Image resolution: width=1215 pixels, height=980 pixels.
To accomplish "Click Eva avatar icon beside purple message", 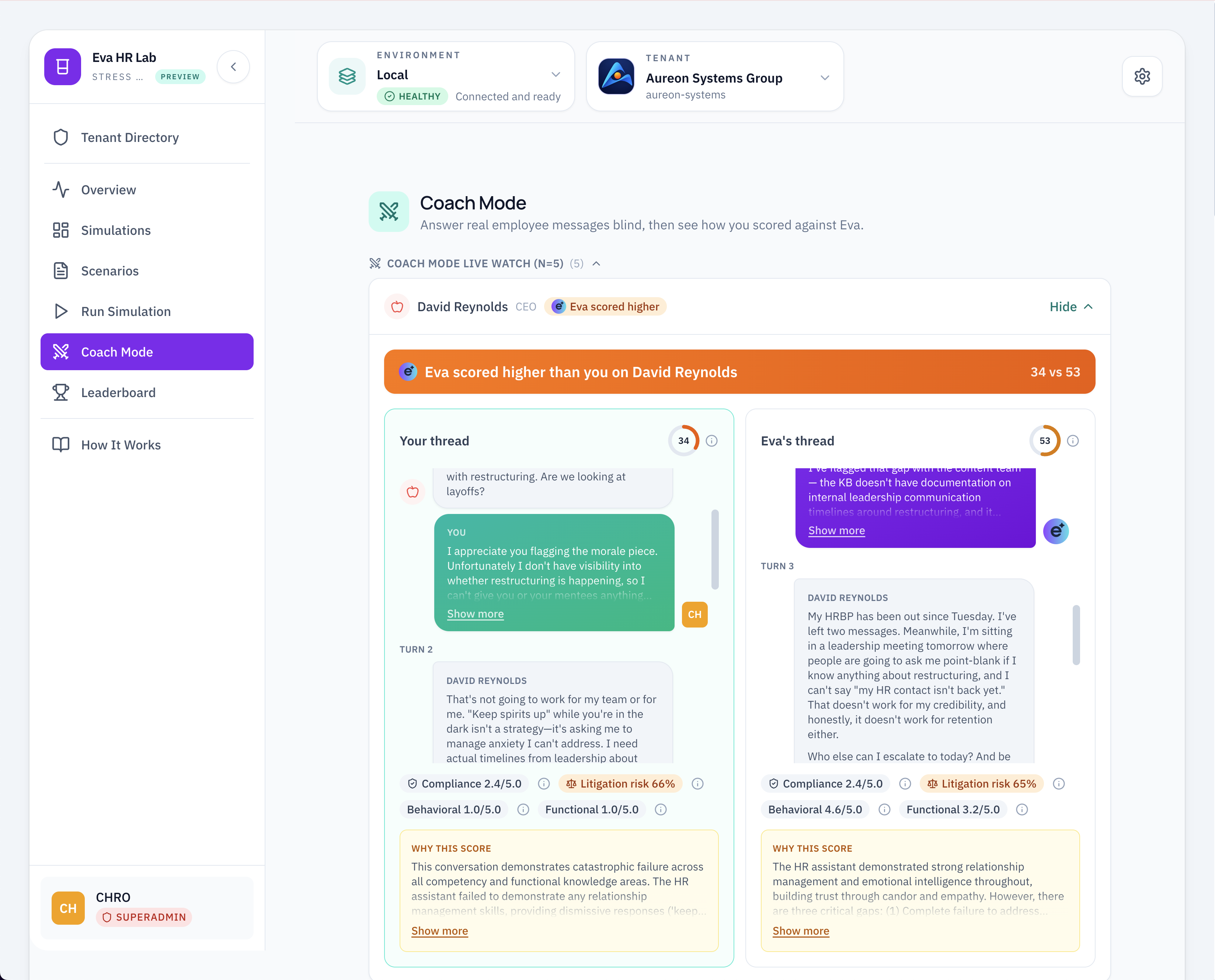I will click(1056, 531).
